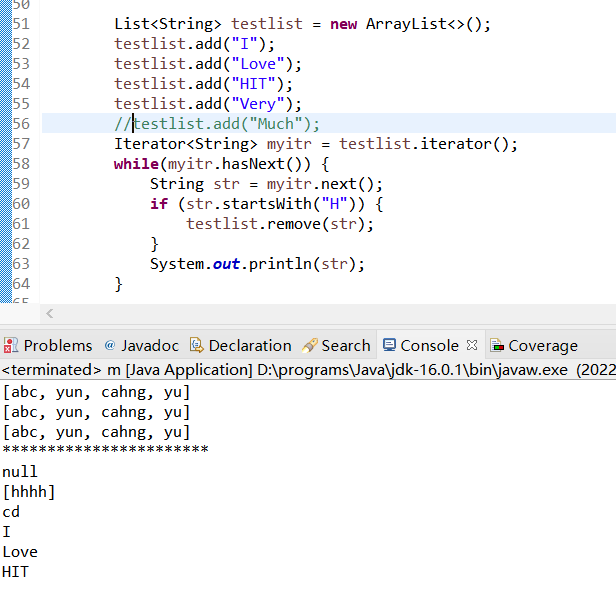Click line number 60 in the gutter
This screenshot has height=603, width=616.
(21, 204)
